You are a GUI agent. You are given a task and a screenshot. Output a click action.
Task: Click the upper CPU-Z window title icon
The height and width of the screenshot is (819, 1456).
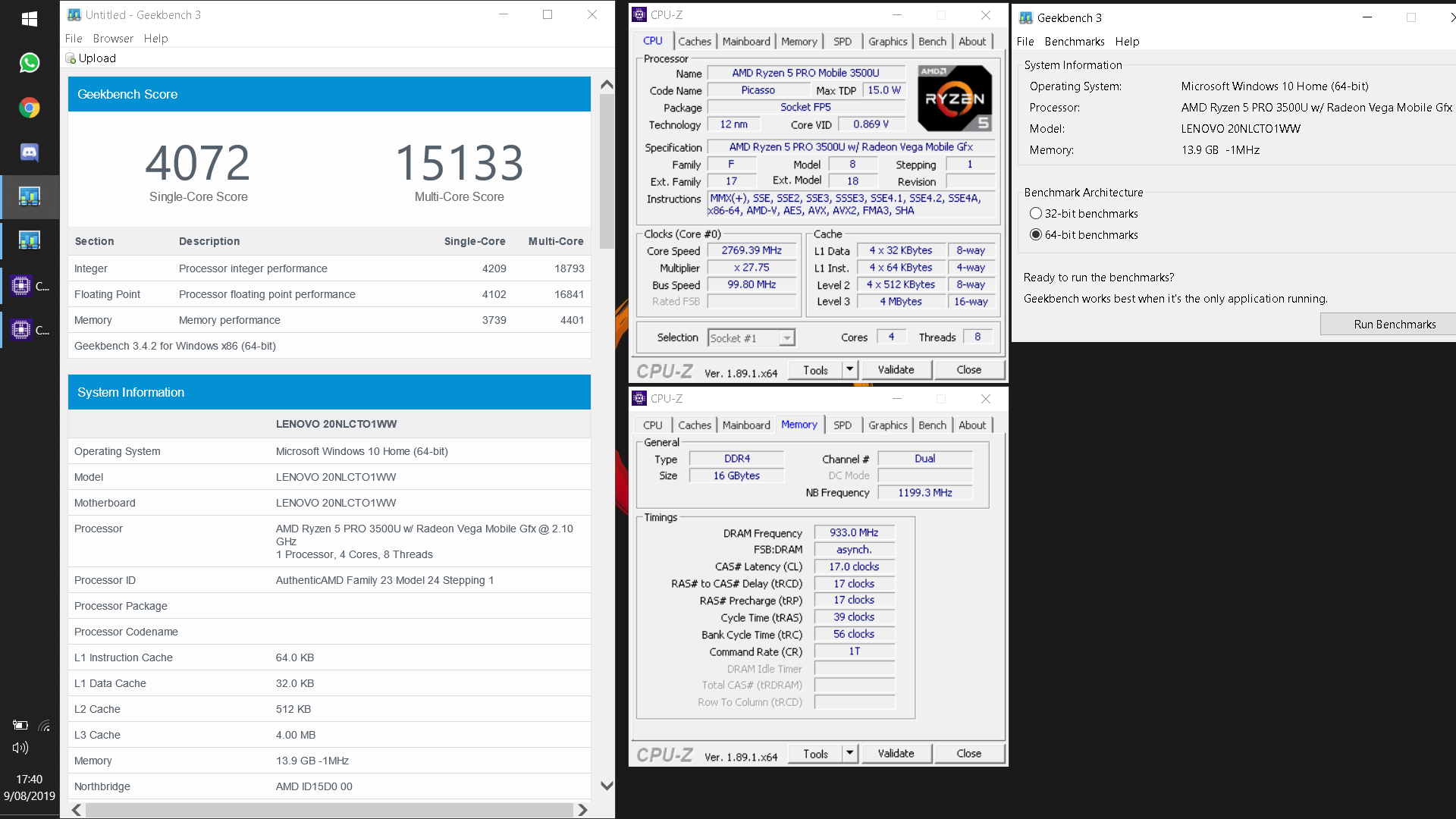click(639, 14)
